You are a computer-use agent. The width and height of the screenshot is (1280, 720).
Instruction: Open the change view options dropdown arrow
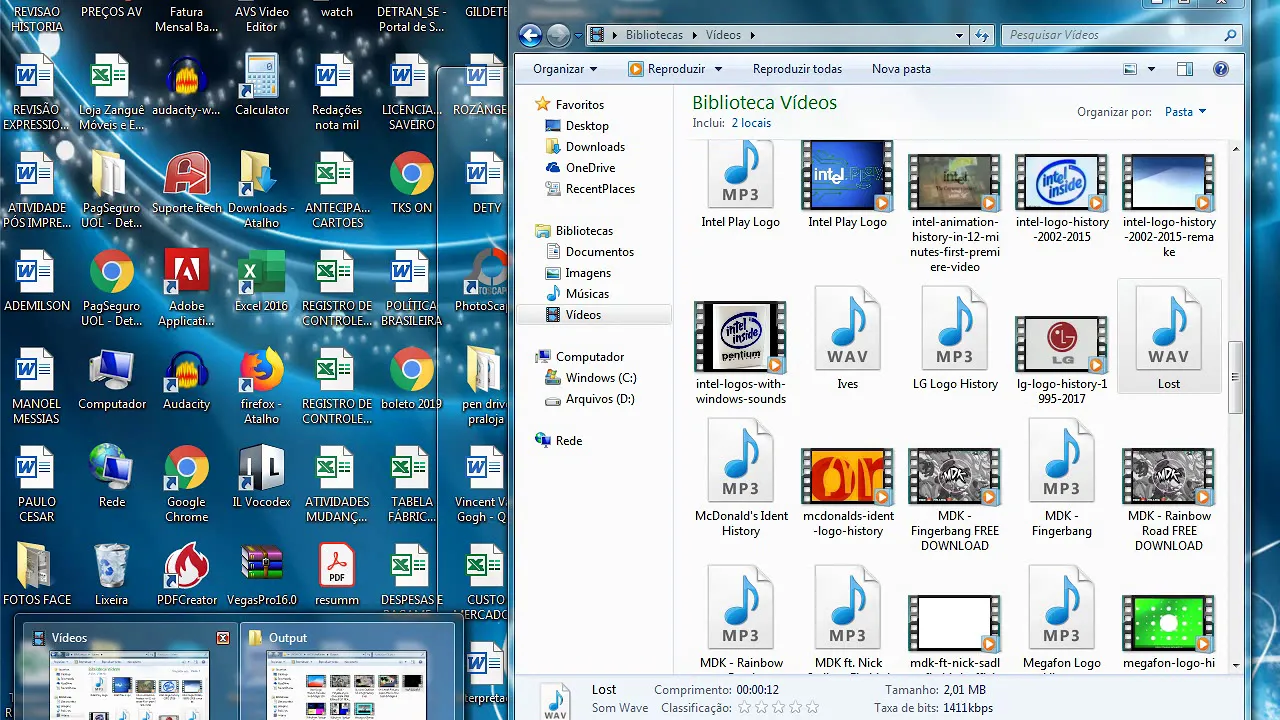(x=1151, y=69)
